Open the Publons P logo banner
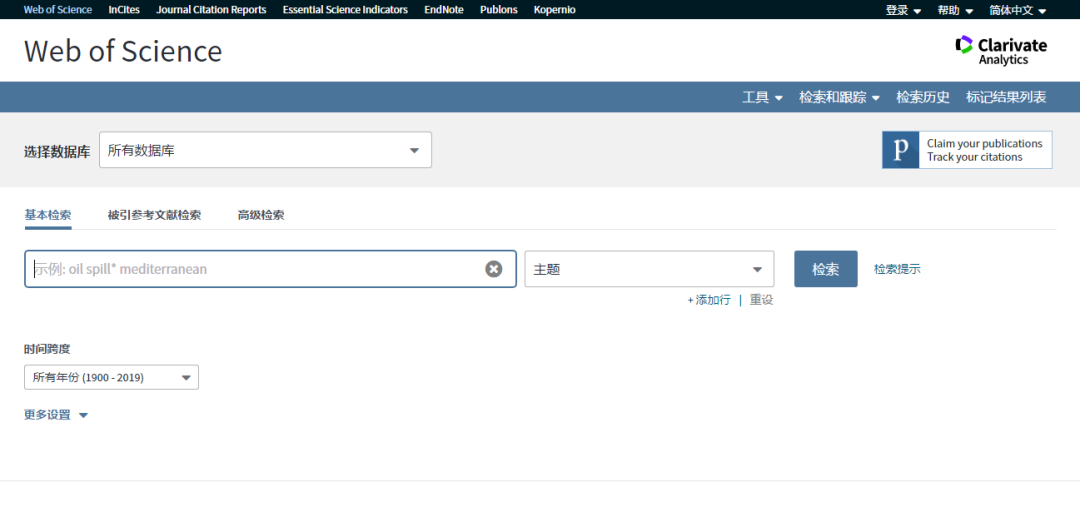 967,149
